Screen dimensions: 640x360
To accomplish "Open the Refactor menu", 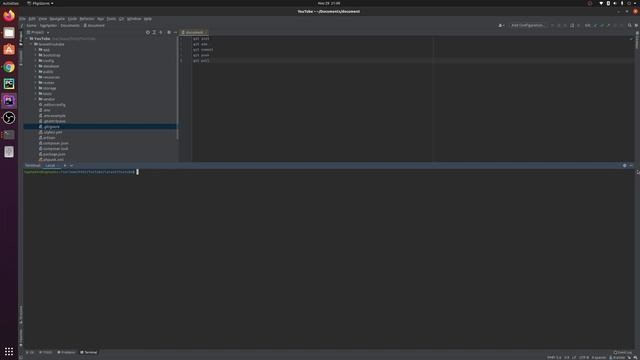I will pyautogui.click(x=87, y=19).
